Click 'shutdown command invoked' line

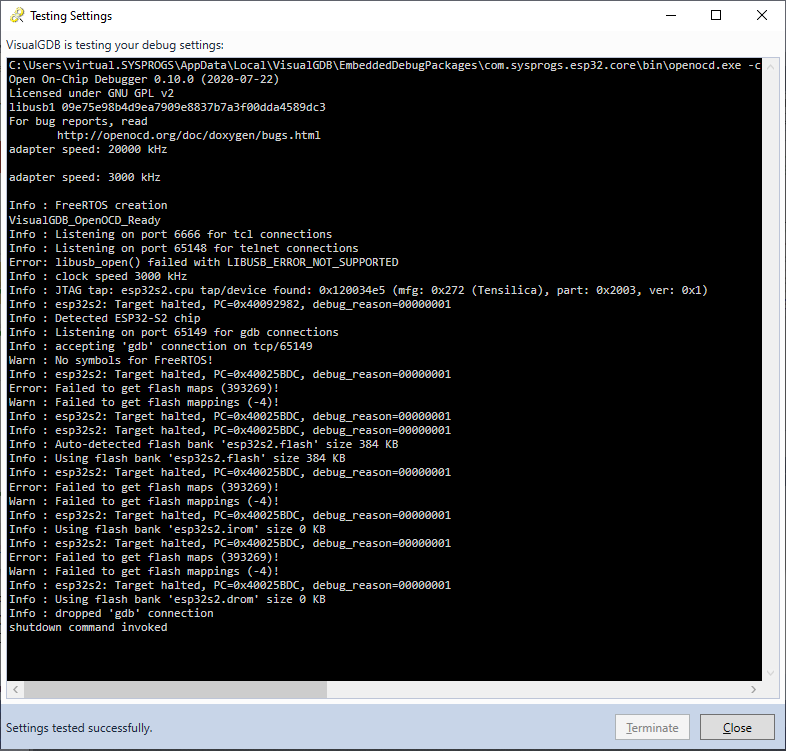(x=88, y=628)
